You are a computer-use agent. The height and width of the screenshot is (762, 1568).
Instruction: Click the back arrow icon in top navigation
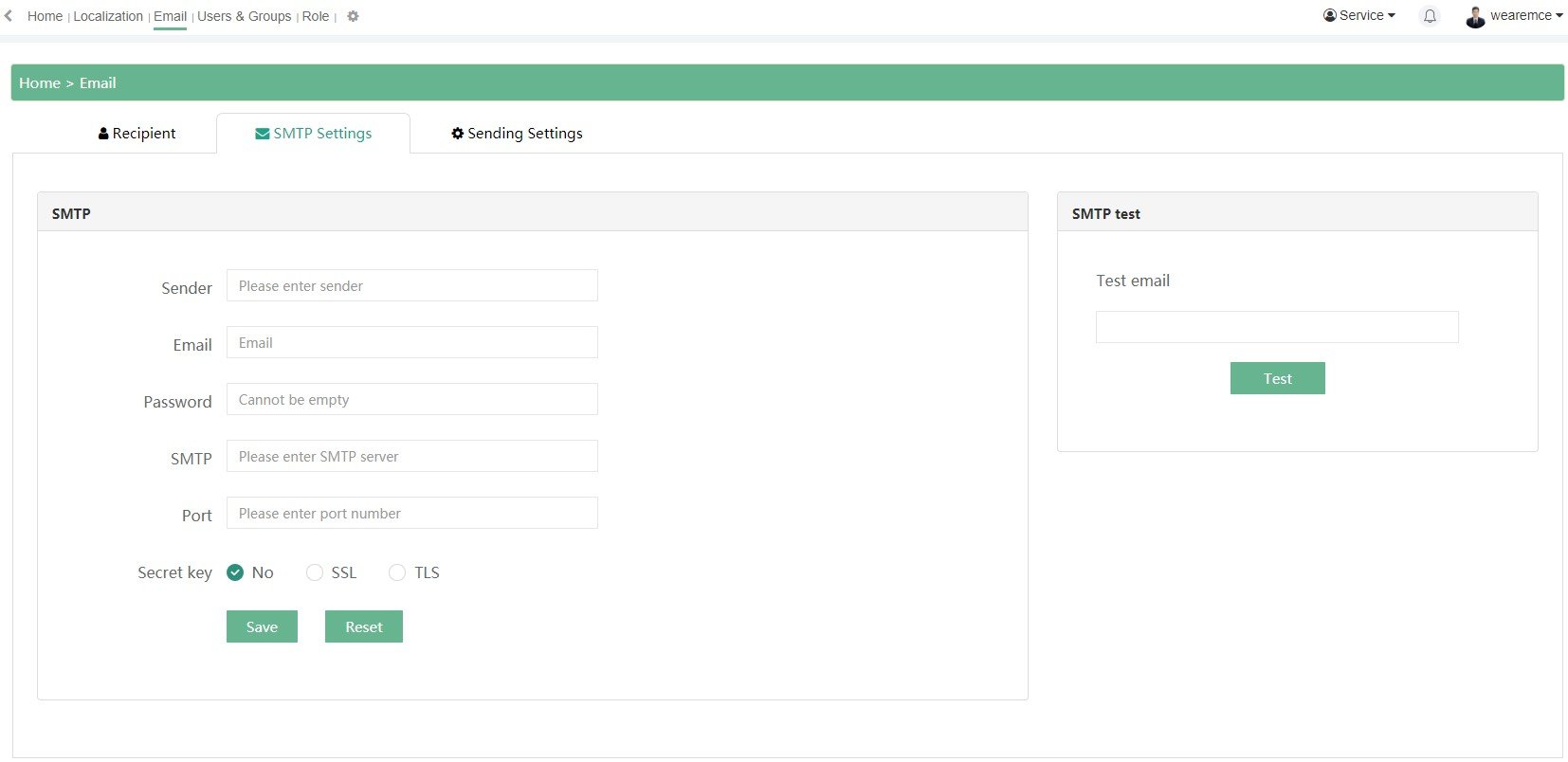[9, 16]
